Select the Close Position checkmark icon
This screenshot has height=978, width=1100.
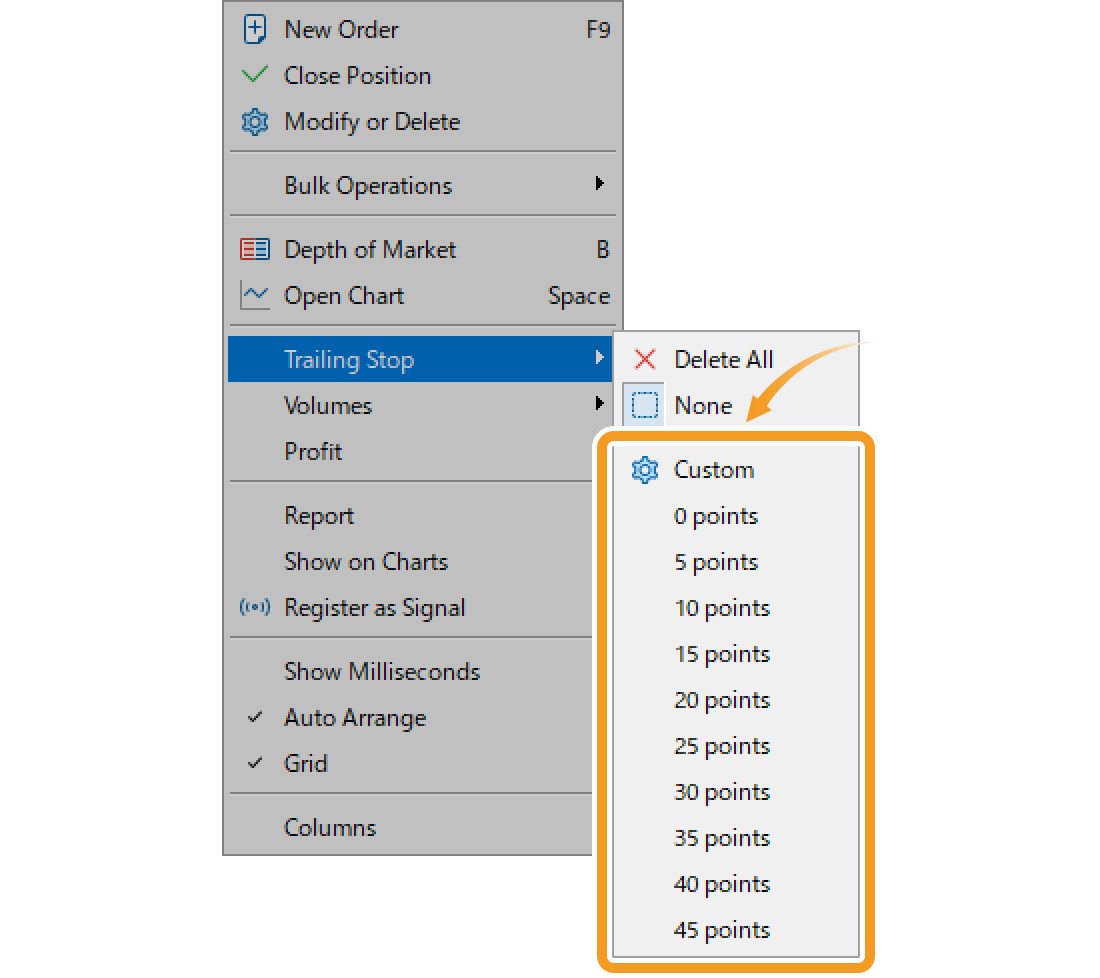click(255, 75)
